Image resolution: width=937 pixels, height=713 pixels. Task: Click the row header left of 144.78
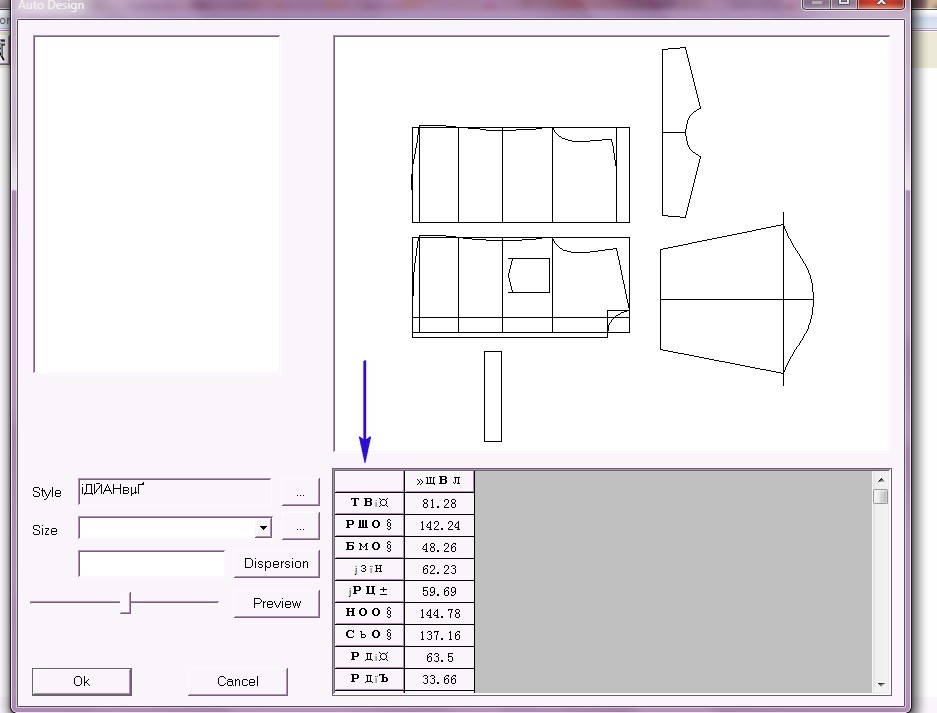[369, 613]
